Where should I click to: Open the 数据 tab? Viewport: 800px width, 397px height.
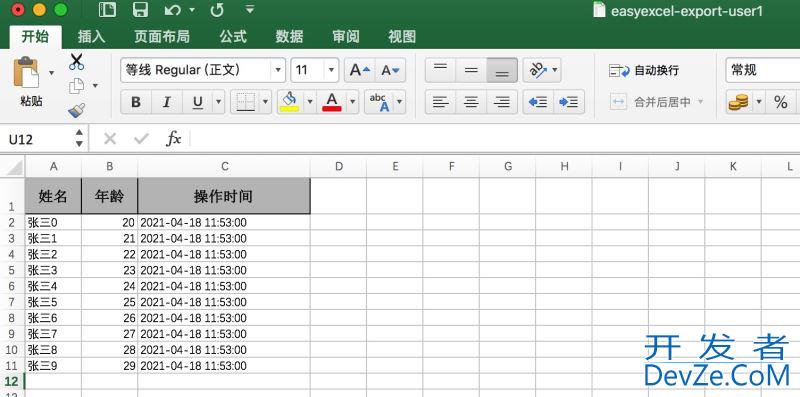[289, 36]
